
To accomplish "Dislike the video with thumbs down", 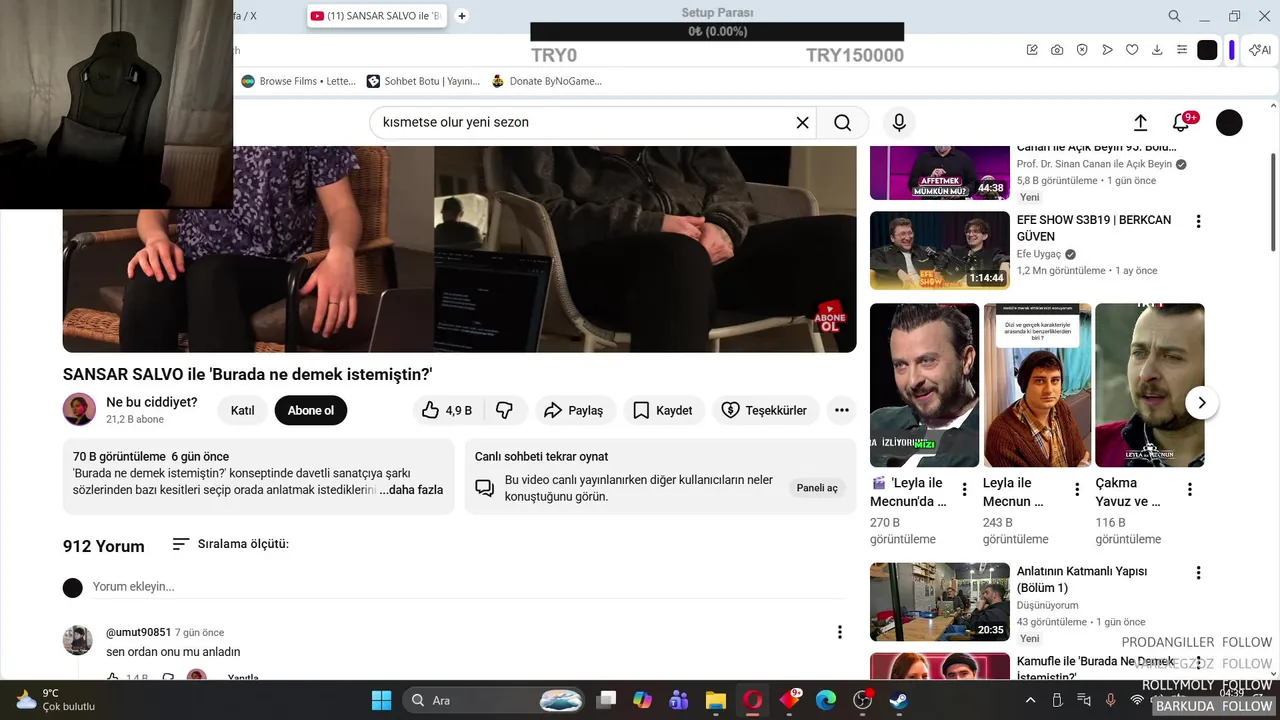I will 504,410.
